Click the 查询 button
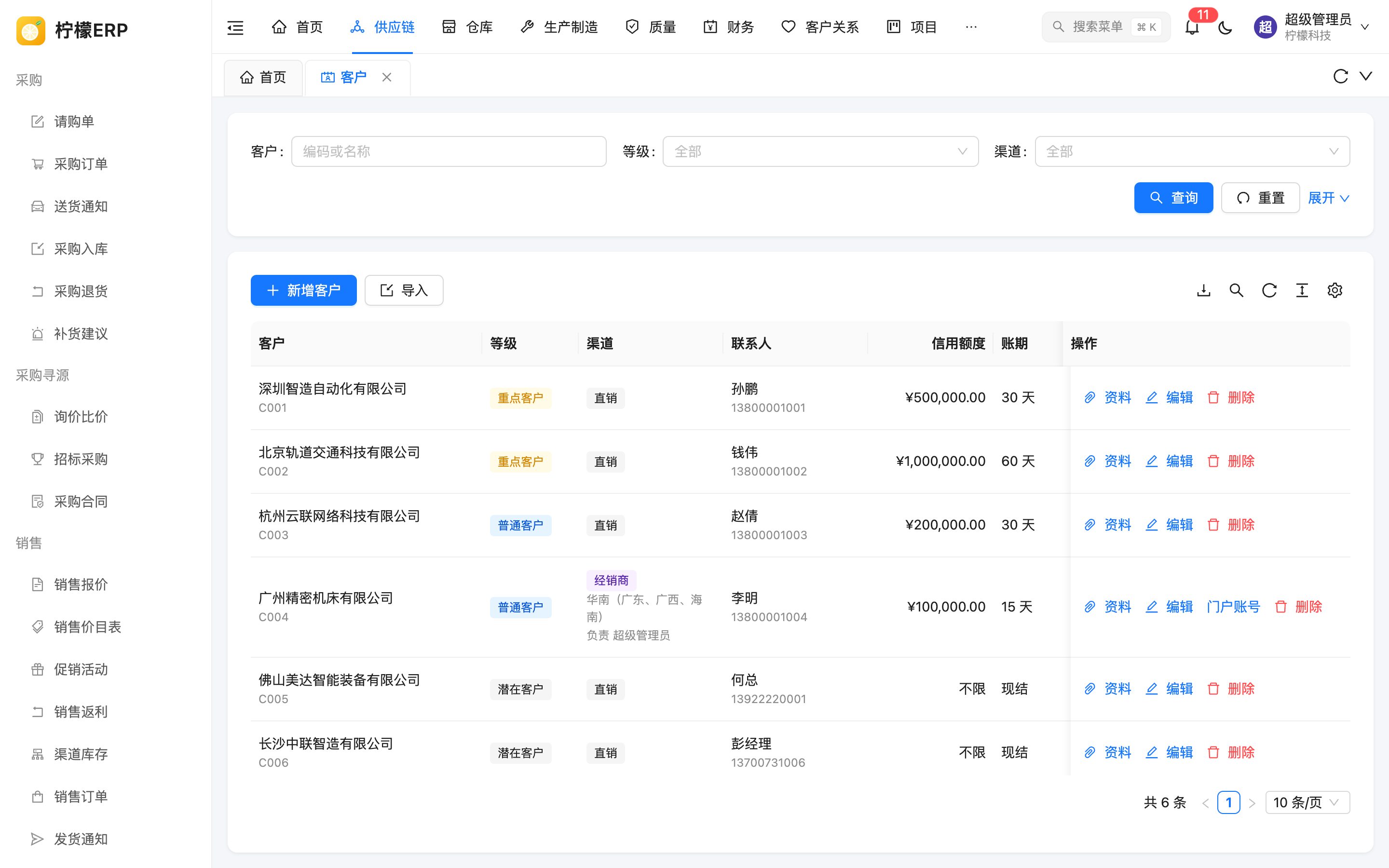This screenshot has width=1389, height=868. (x=1173, y=198)
